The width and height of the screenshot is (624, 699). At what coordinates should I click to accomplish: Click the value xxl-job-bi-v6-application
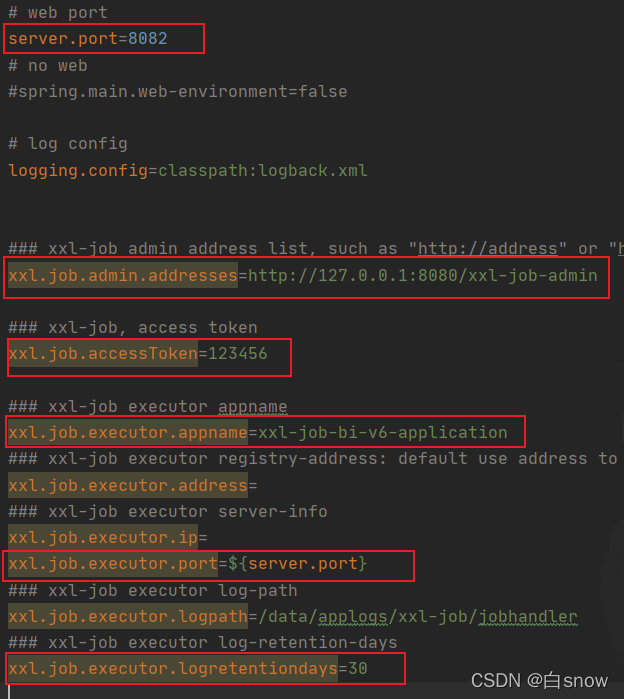pyautogui.click(x=383, y=432)
